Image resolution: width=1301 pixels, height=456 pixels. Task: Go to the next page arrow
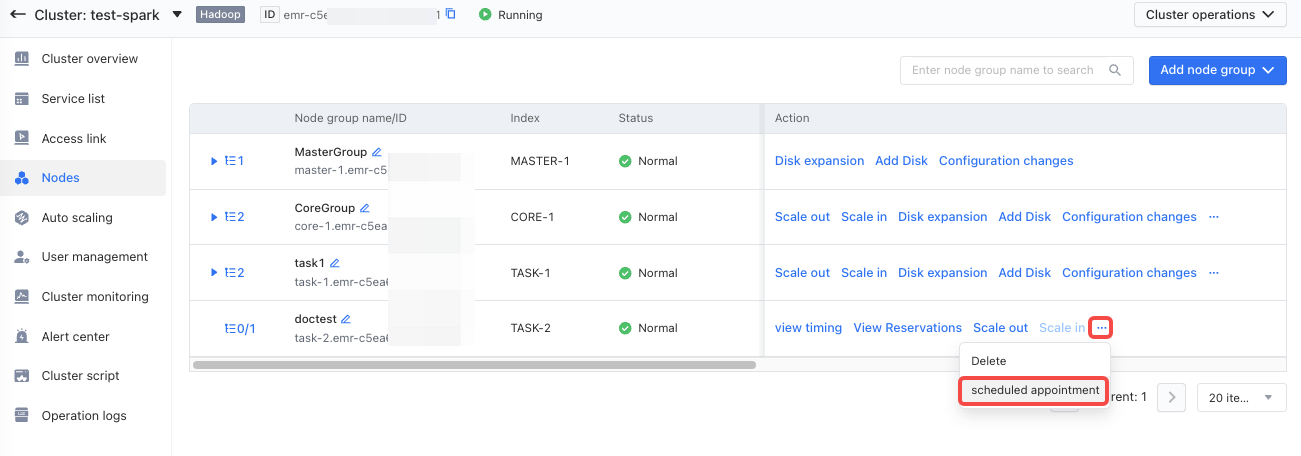pyautogui.click(x=1171, y=397)
